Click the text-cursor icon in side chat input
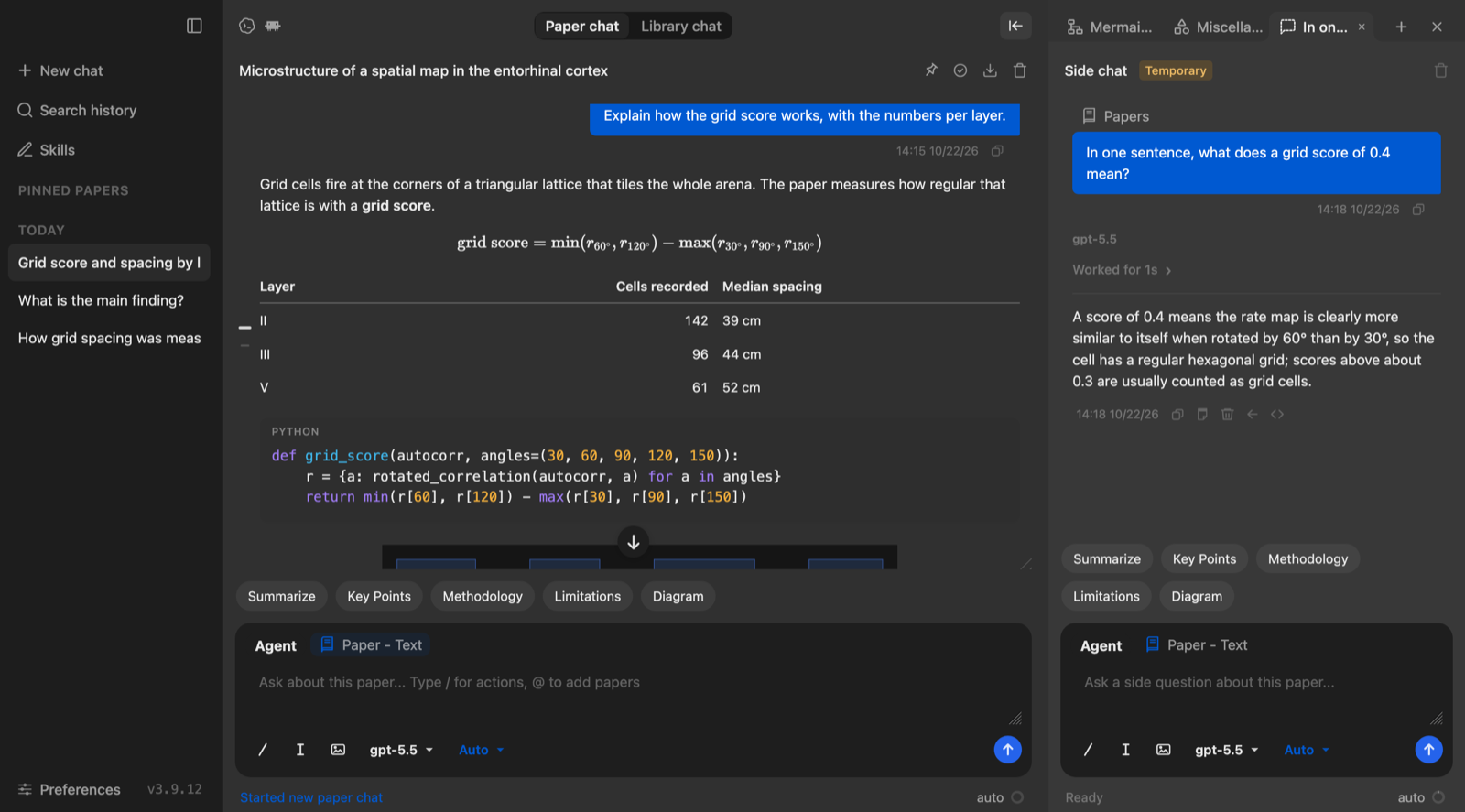 click(x=1125, y=750)
